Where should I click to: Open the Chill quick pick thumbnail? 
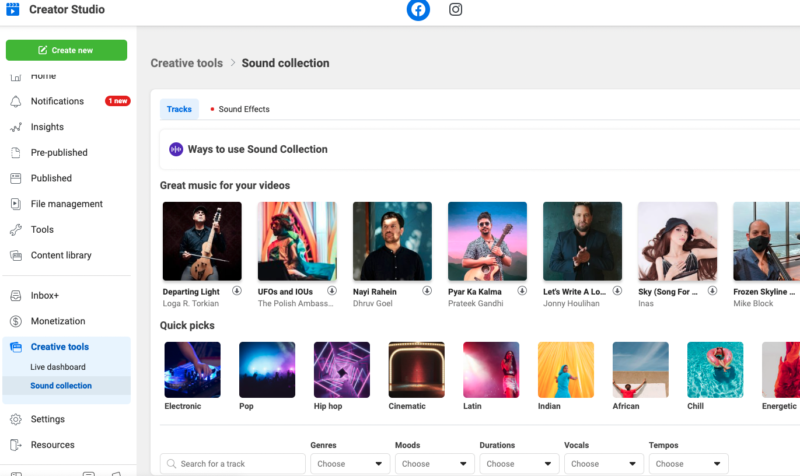pos(715,370)
